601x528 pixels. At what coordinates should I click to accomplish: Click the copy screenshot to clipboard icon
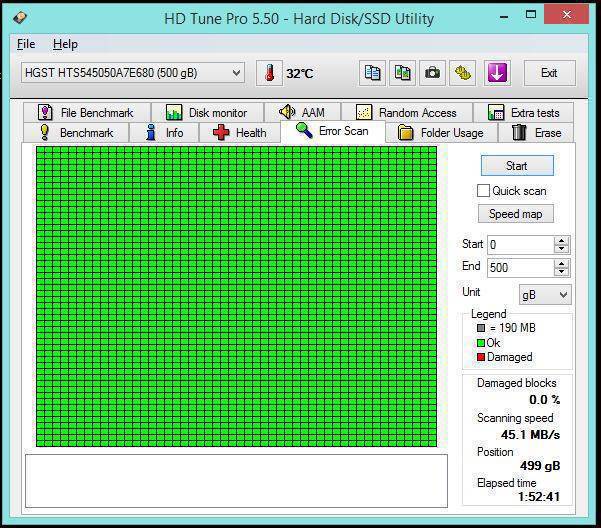click(402, 73)
